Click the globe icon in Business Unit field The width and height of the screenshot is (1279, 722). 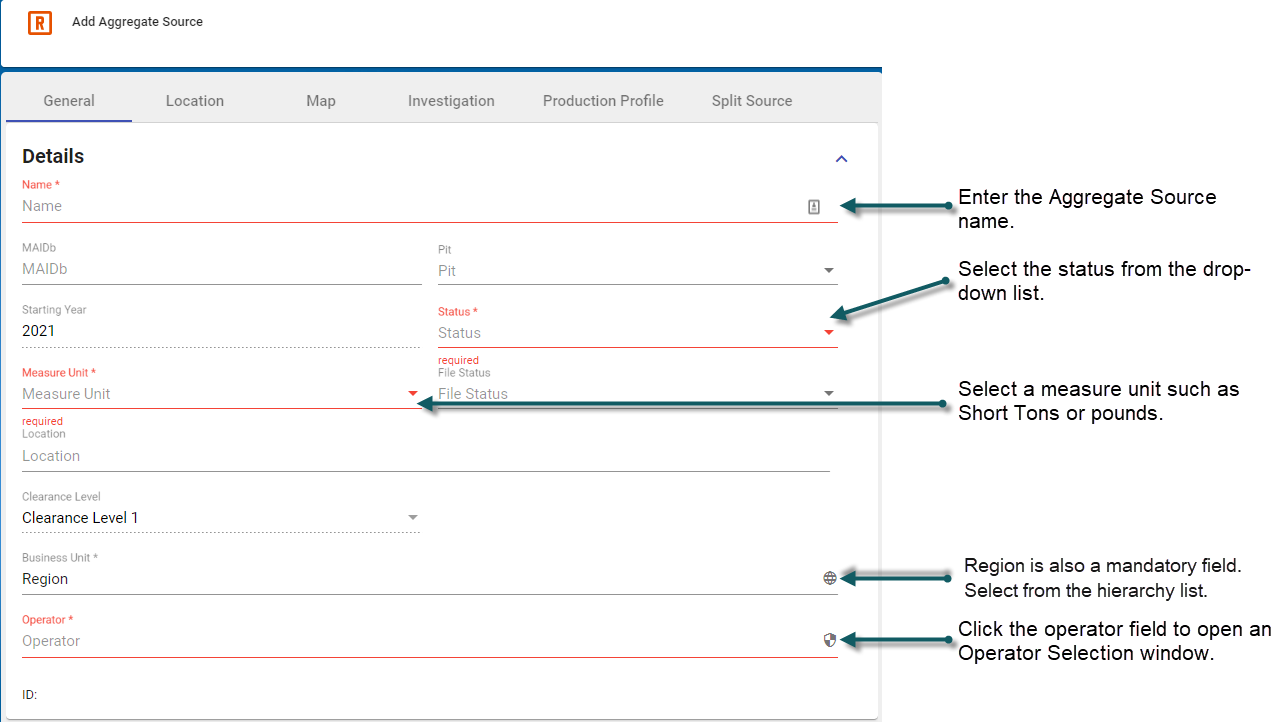830,578
